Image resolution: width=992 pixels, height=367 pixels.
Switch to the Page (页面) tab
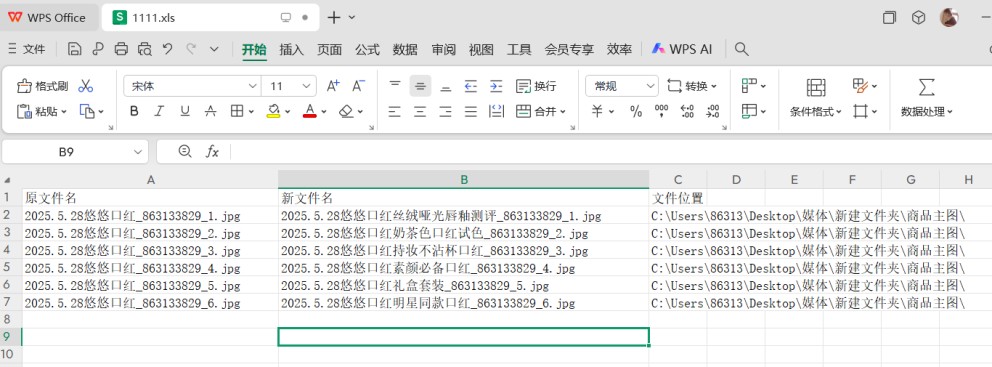point(329,49)
